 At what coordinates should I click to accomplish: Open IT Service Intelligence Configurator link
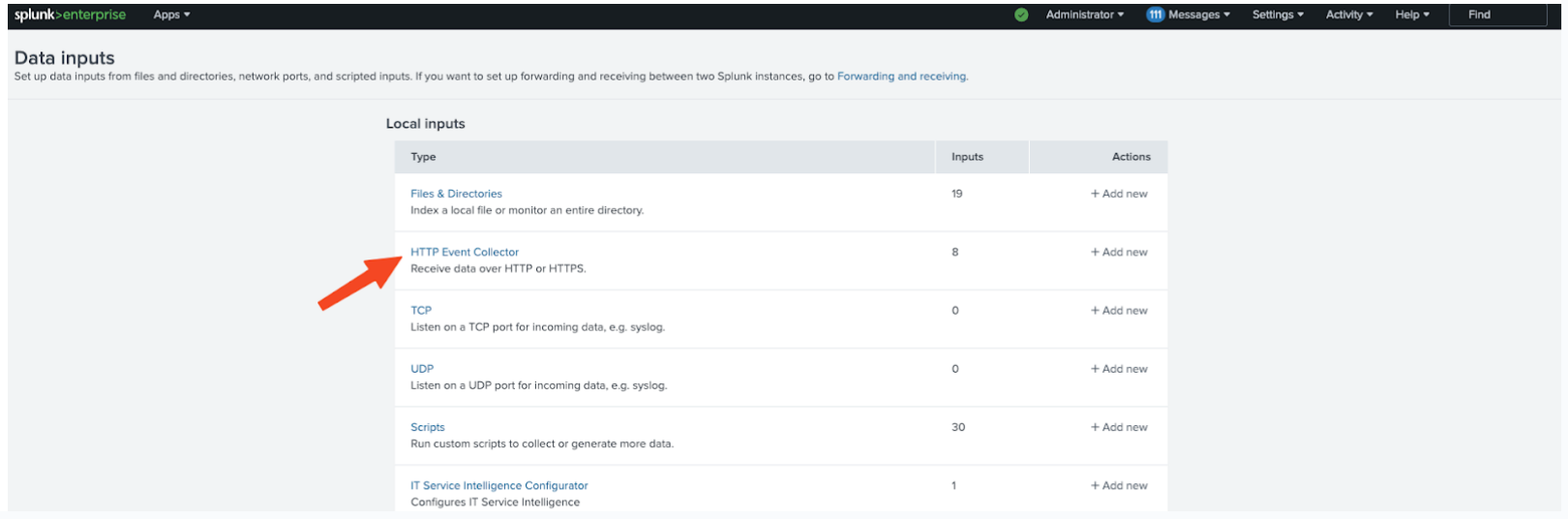pyautogui.click(x=498, y=486)
